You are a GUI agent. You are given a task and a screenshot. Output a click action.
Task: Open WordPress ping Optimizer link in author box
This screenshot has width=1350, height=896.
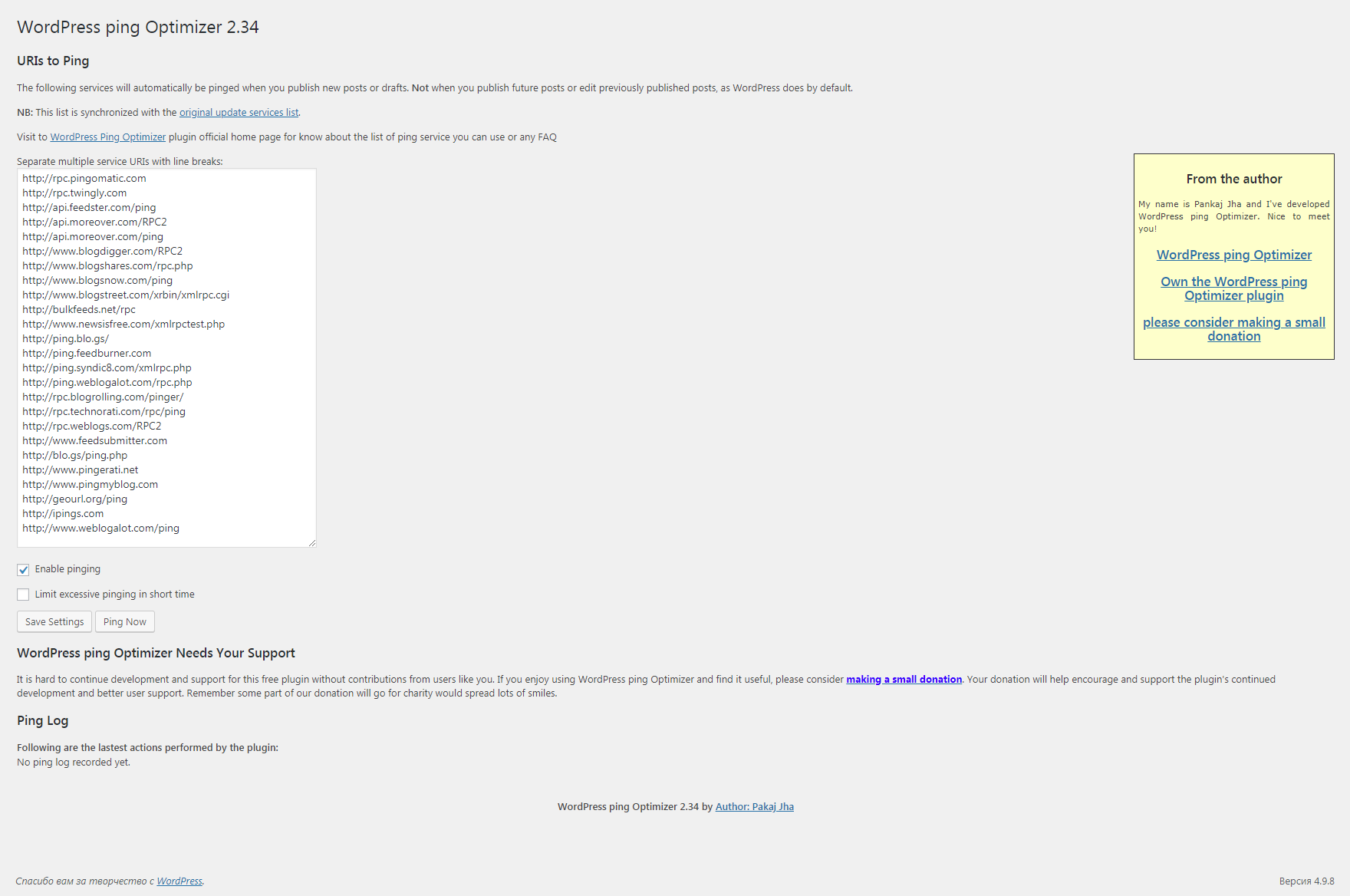pyautogui.click(x=1234, y=255)
